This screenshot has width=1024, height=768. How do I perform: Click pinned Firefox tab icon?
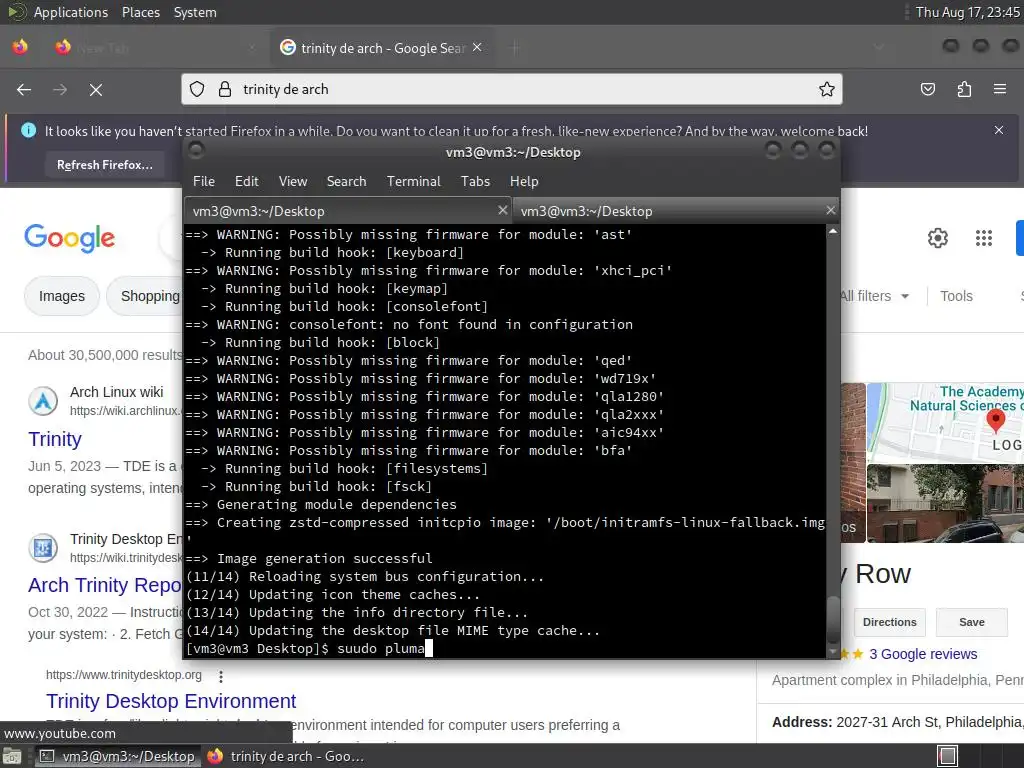(x=20, y=47)
